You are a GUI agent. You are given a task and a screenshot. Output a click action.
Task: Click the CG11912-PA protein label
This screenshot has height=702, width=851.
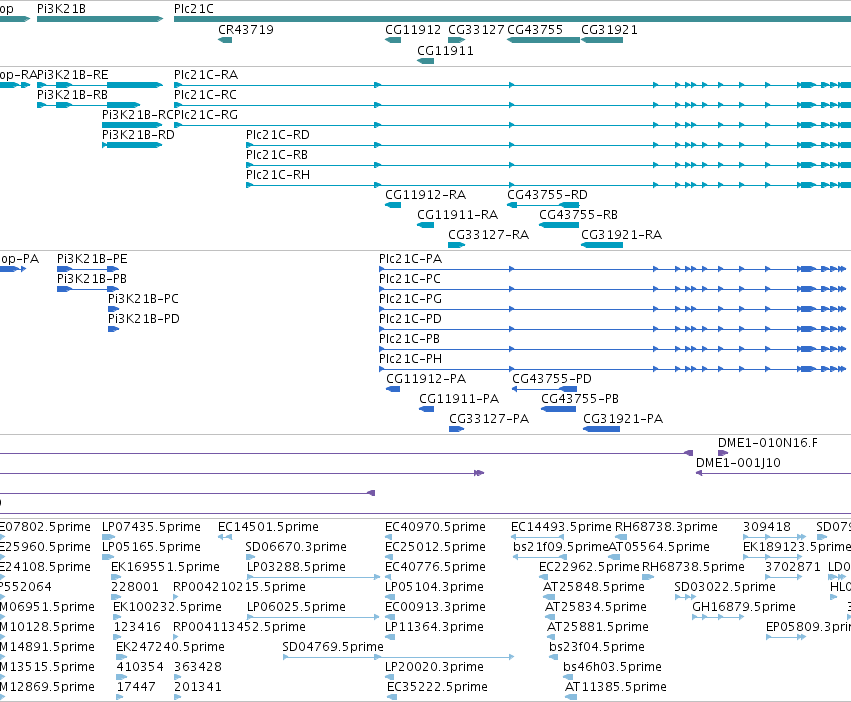click(426, 378)
